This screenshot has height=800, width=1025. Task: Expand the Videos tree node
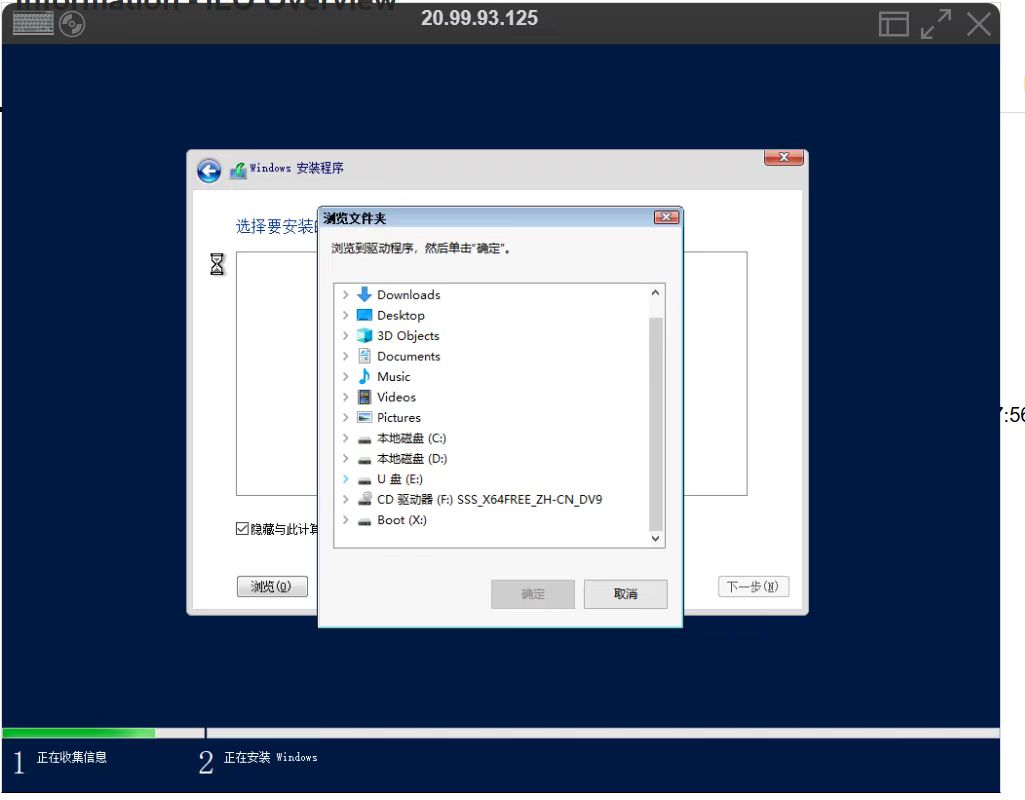346,397
